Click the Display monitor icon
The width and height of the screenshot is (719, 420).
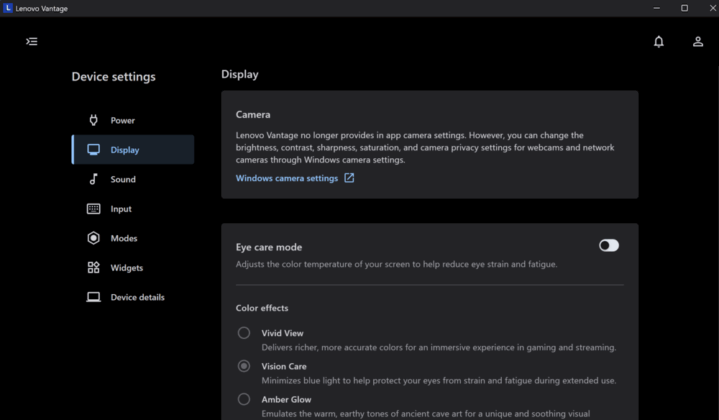pyautogui.click(x=94, y=149)
